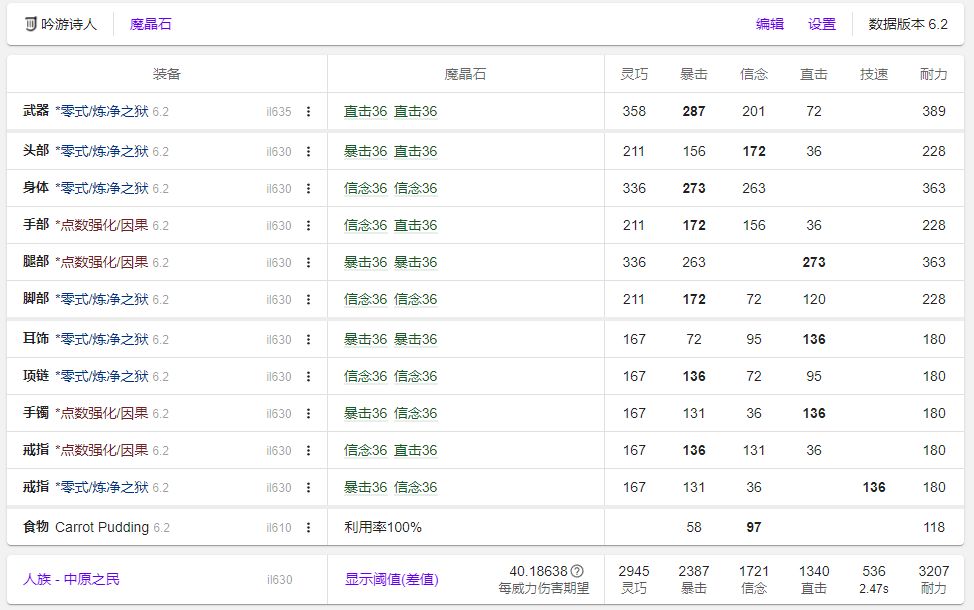The height and width of the screenshot is (610, 974).
Task: Open the 耳饰 earring row three-dot menu
Action: click(x=308, y=340)
